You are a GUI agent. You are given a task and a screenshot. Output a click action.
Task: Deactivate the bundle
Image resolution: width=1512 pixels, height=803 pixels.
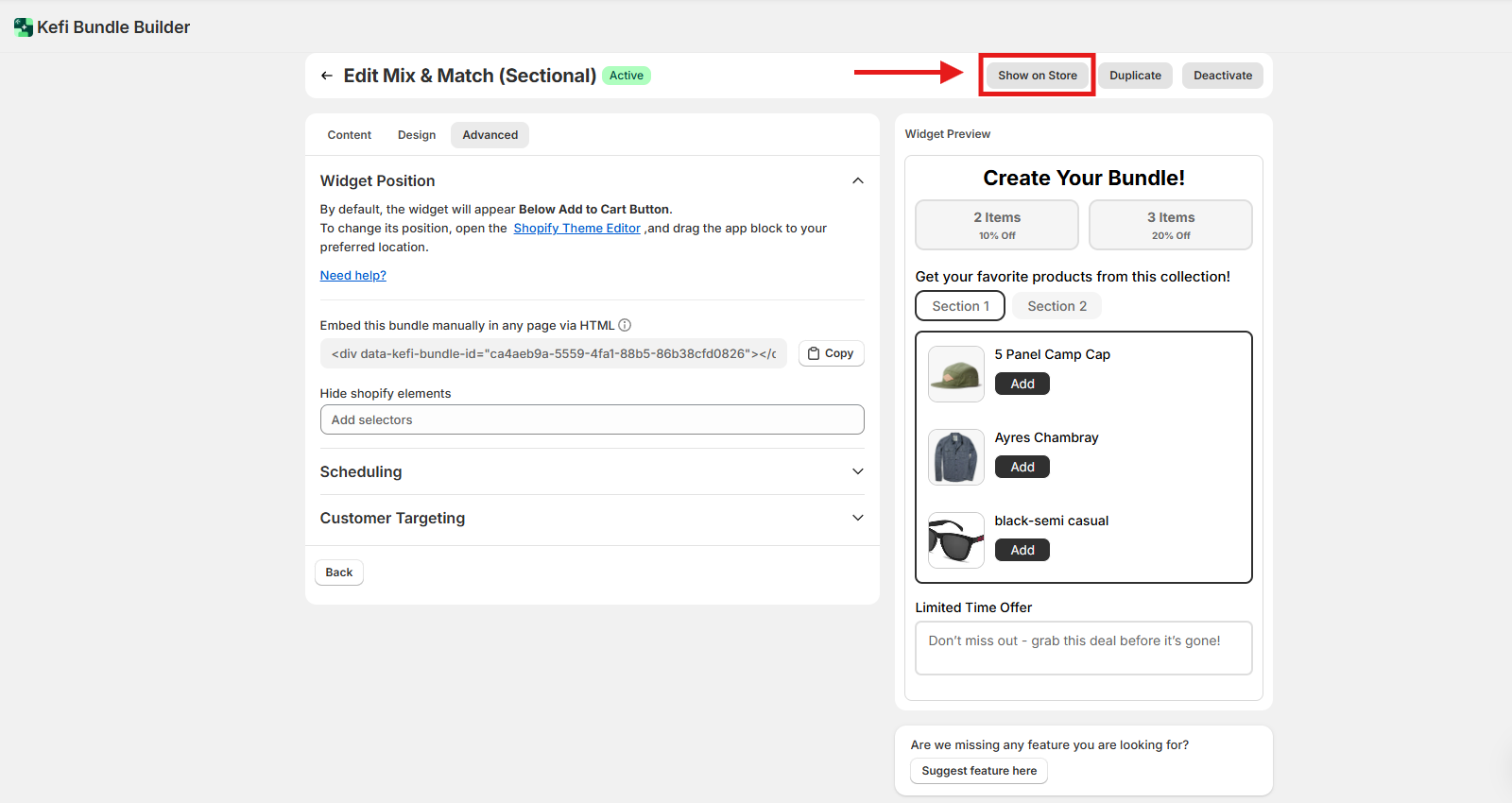coord(1222,76)
